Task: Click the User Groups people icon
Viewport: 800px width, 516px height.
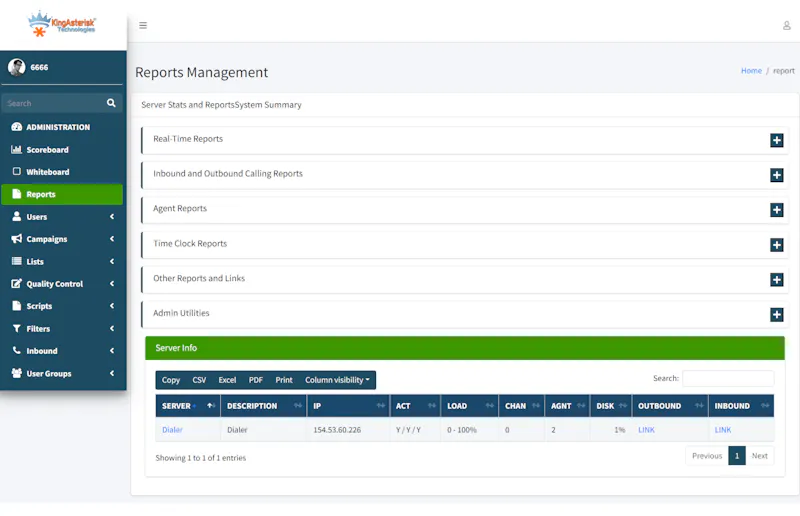Action: coord(17,373)
